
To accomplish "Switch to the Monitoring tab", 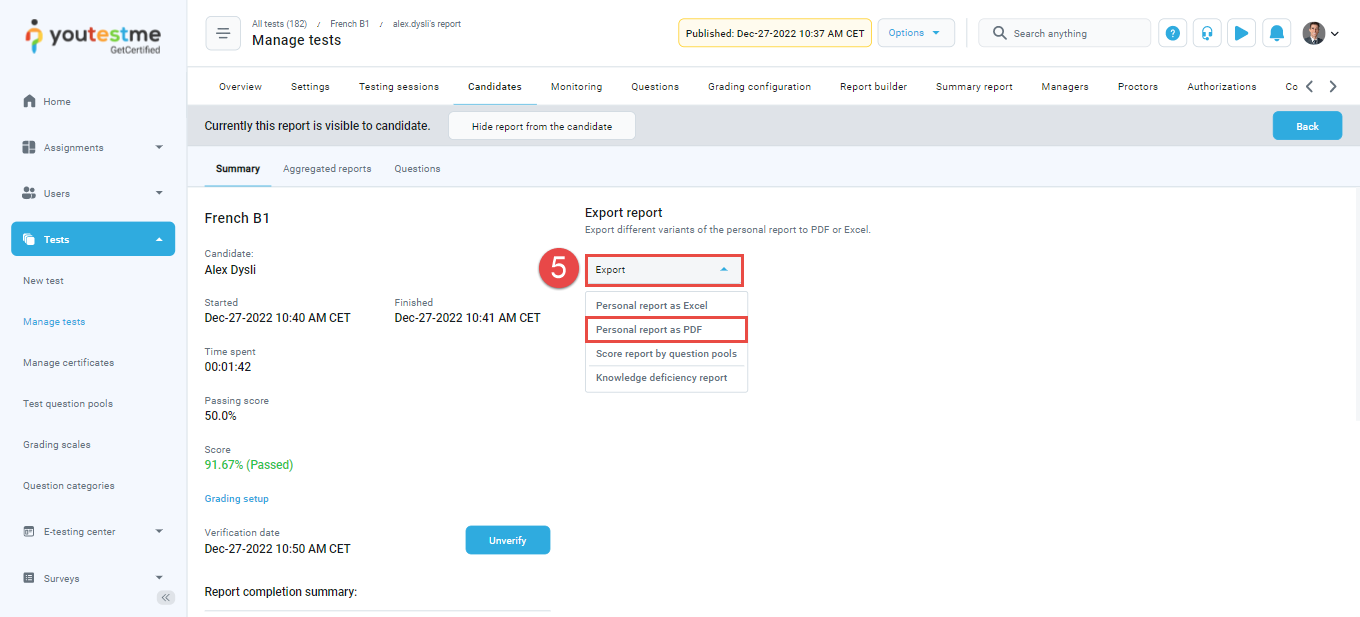I will click(576, 86).
